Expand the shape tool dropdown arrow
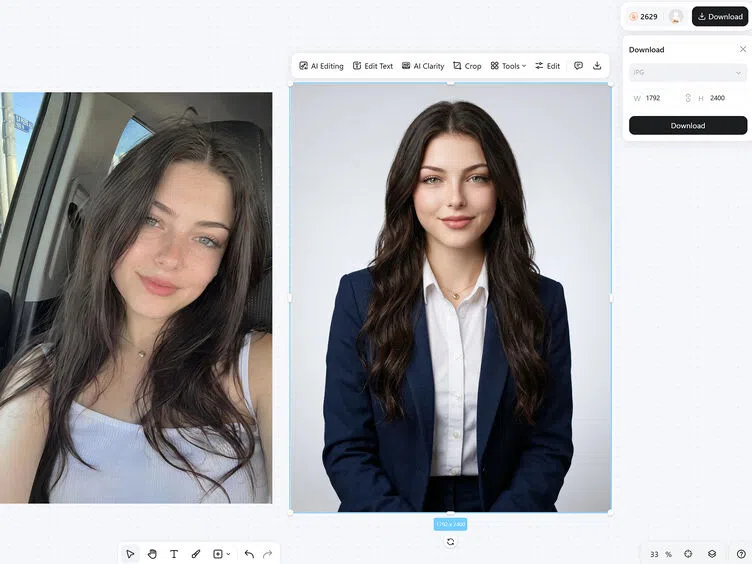Image resolution: width=752 pixels, height=564 pixels. [x=228, y=554]
